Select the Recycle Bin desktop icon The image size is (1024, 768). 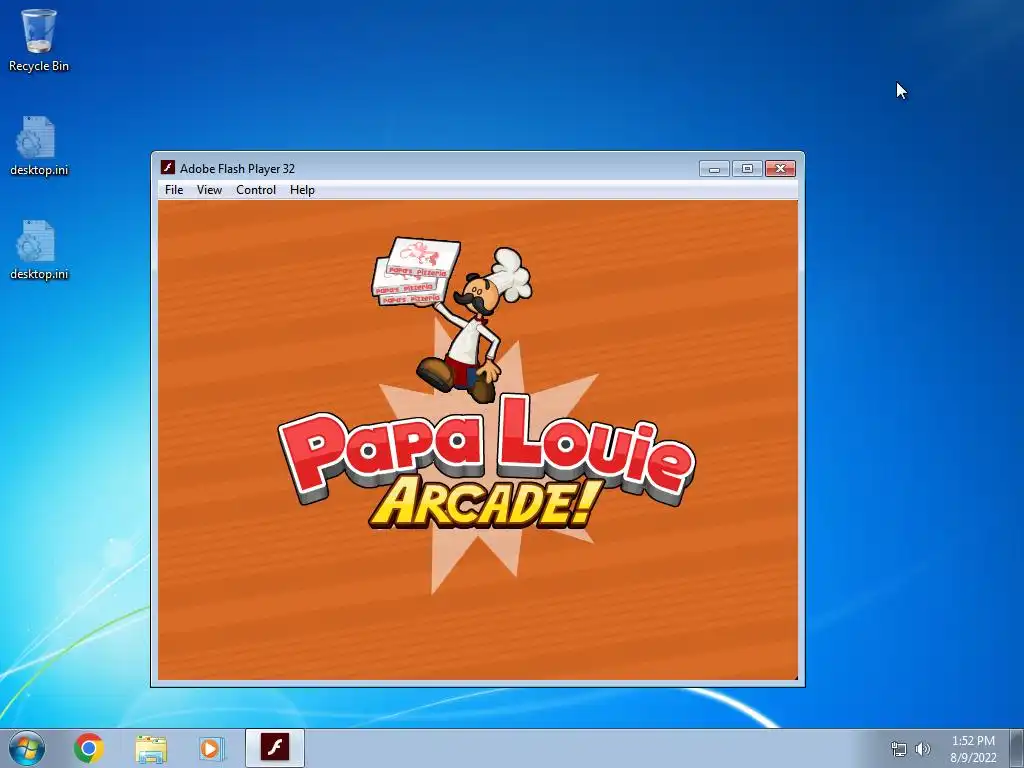coord(39,40)
